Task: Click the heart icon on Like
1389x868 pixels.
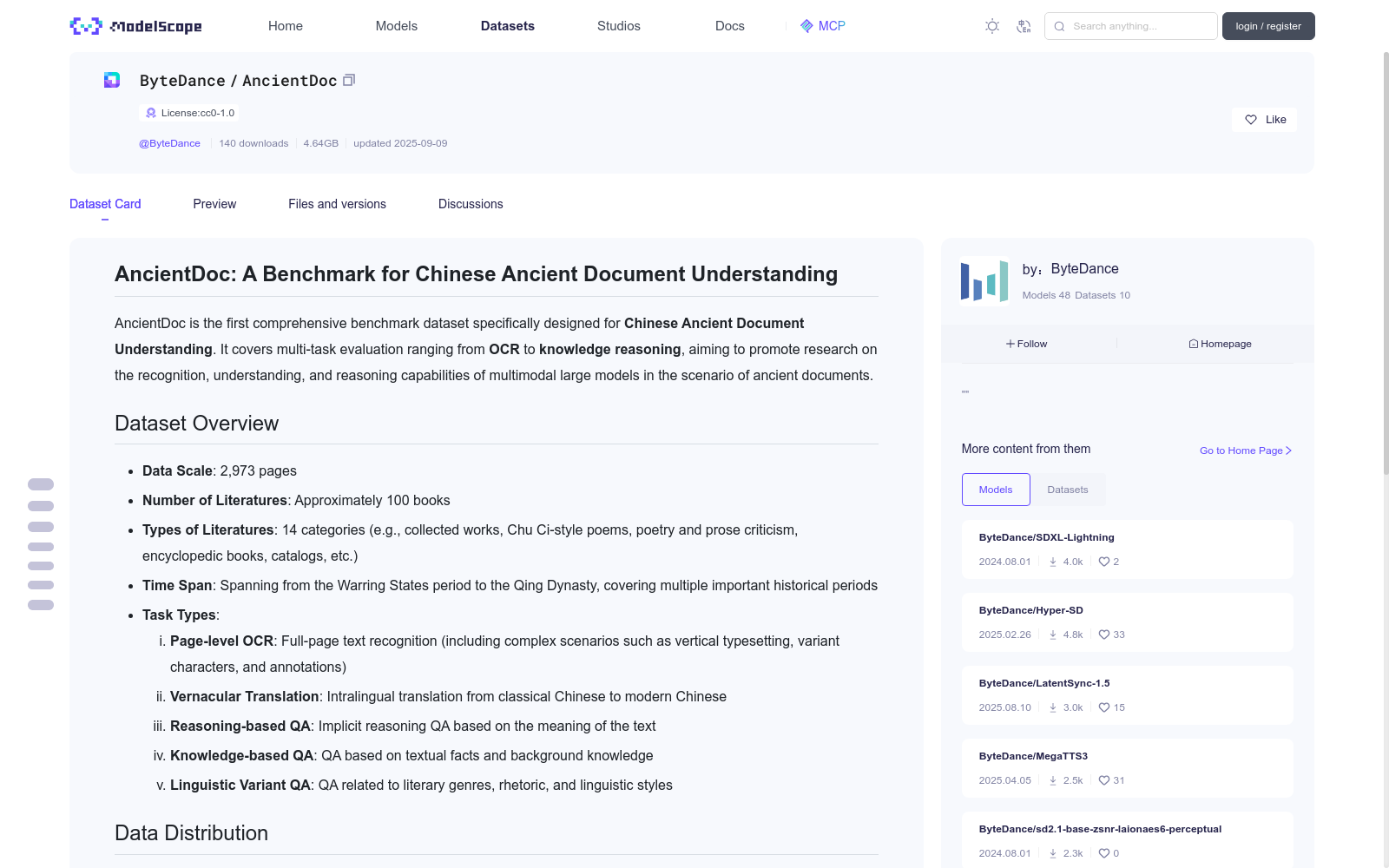Action: pos(1251,120)
